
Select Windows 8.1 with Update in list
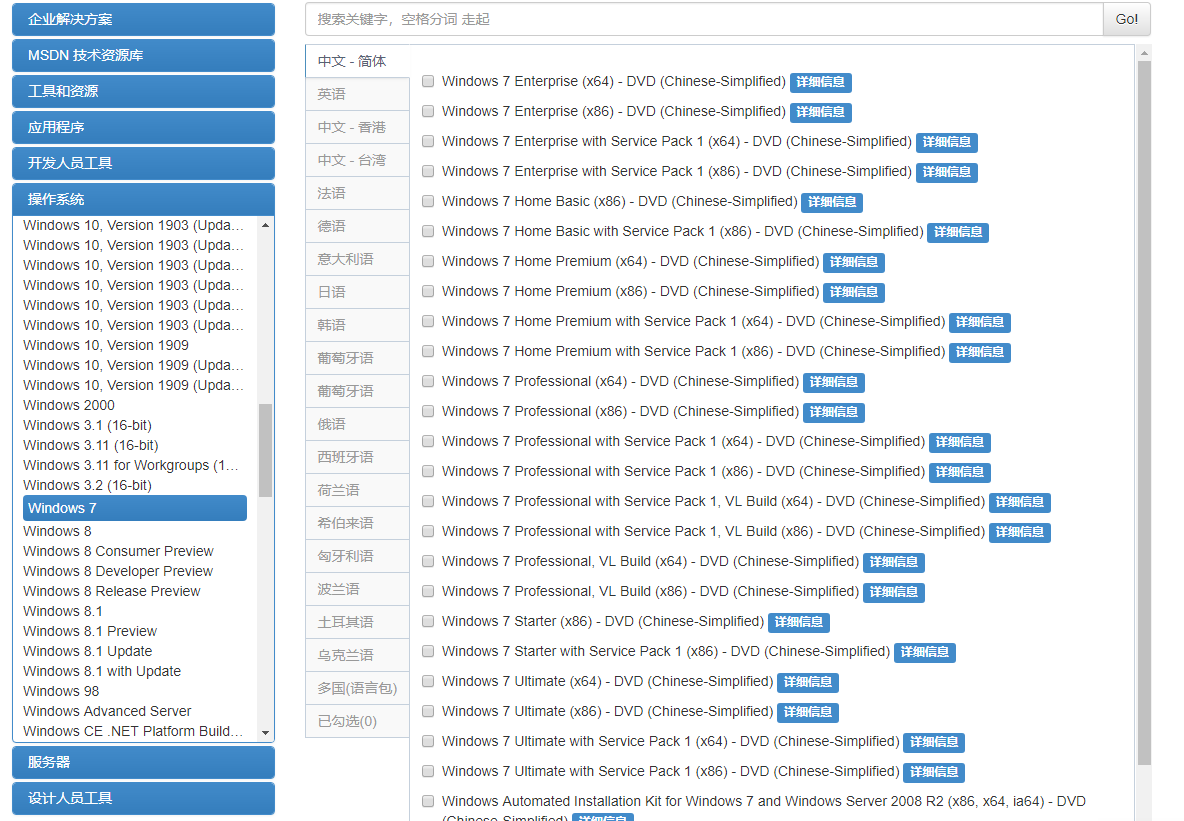pyautogui.click(x=102, y=671)
